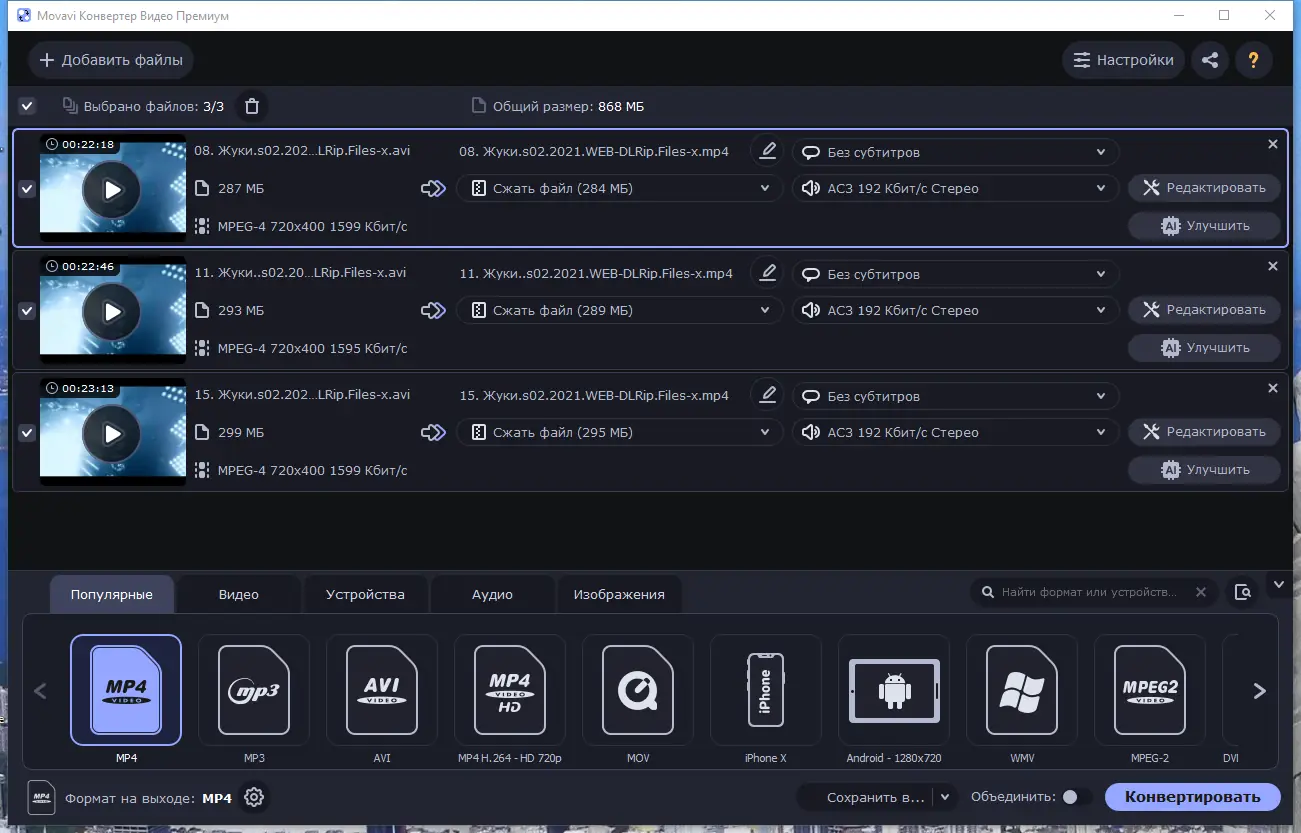Uncheck file 11. Жуки checkbox
The image size is (1301, 833).
coord(27,310)
